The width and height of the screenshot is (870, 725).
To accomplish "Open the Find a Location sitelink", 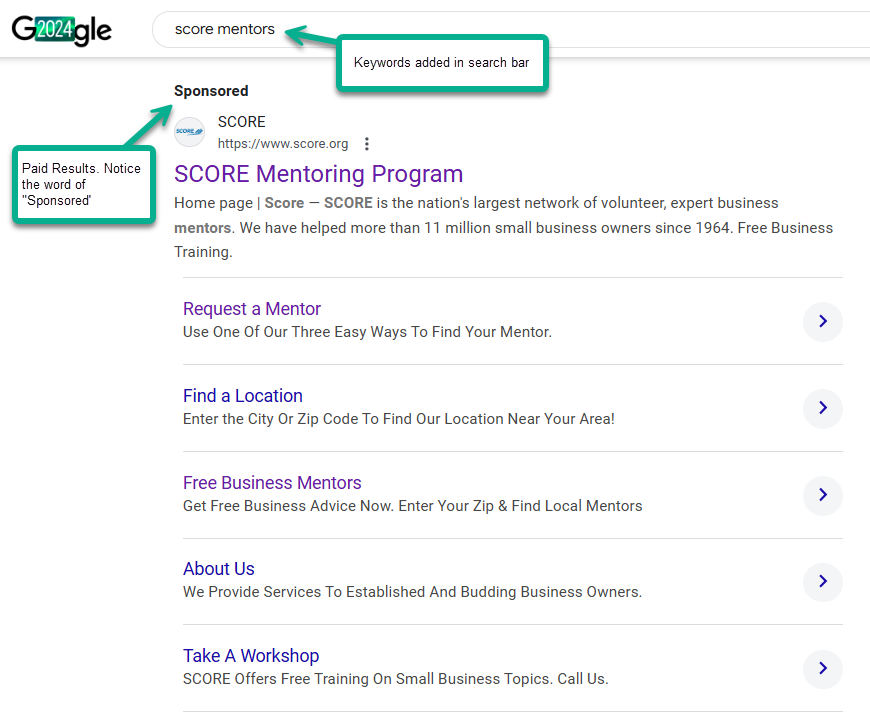I will click(x=243, y=396).
